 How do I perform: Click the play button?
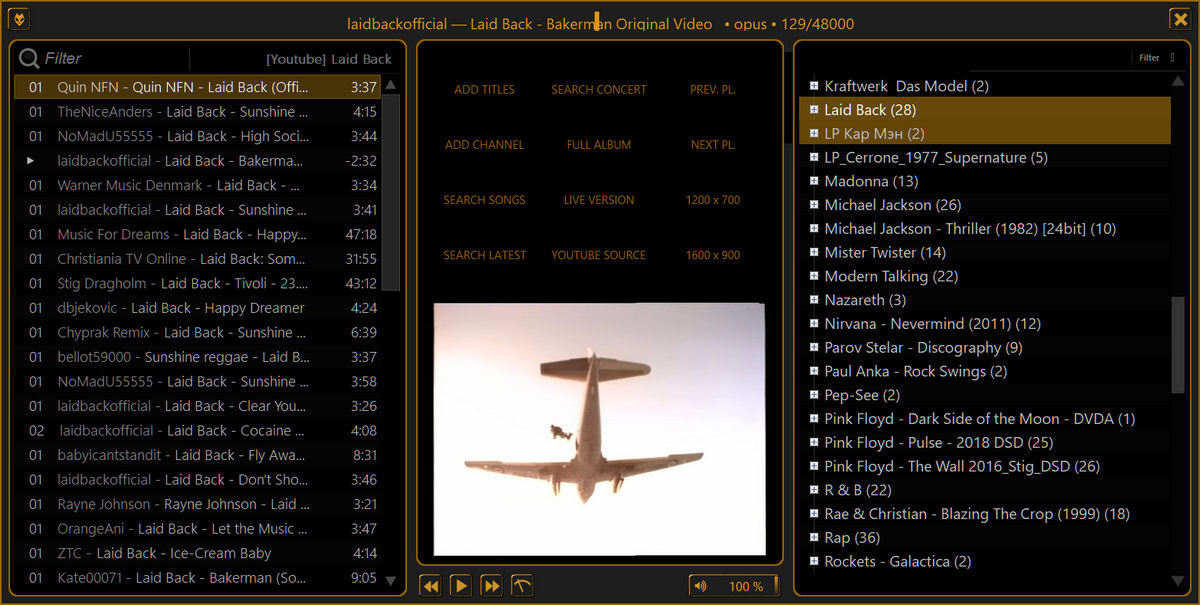tap(461, 585)
